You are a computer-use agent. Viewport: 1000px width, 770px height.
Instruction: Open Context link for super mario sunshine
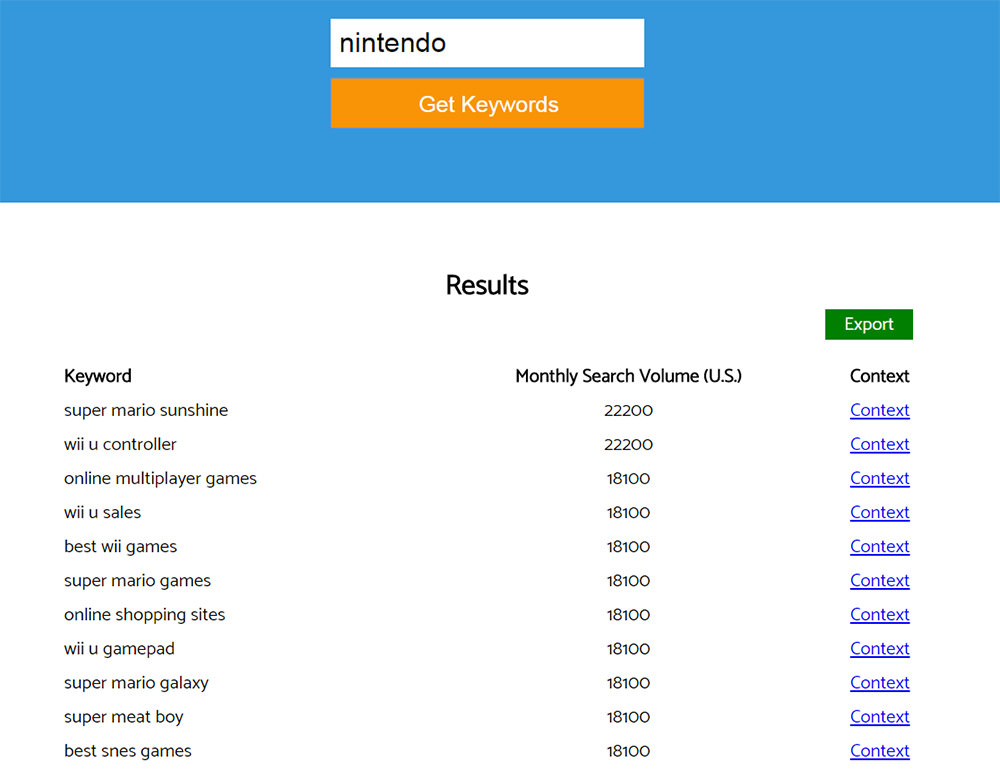(x=879, y=410)
